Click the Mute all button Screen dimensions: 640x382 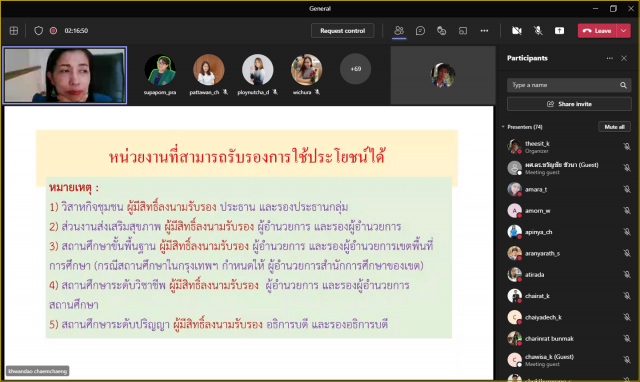click(614, 127)
